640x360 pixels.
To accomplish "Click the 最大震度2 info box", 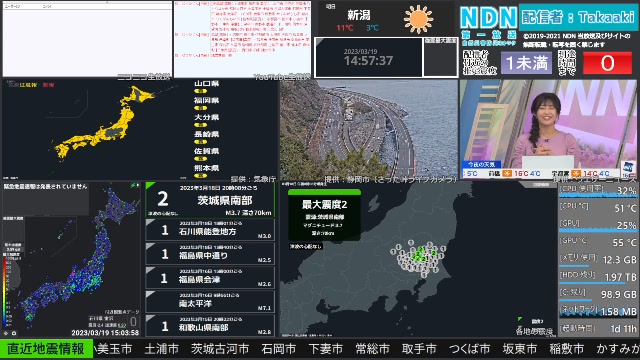I will click(324, 215).
